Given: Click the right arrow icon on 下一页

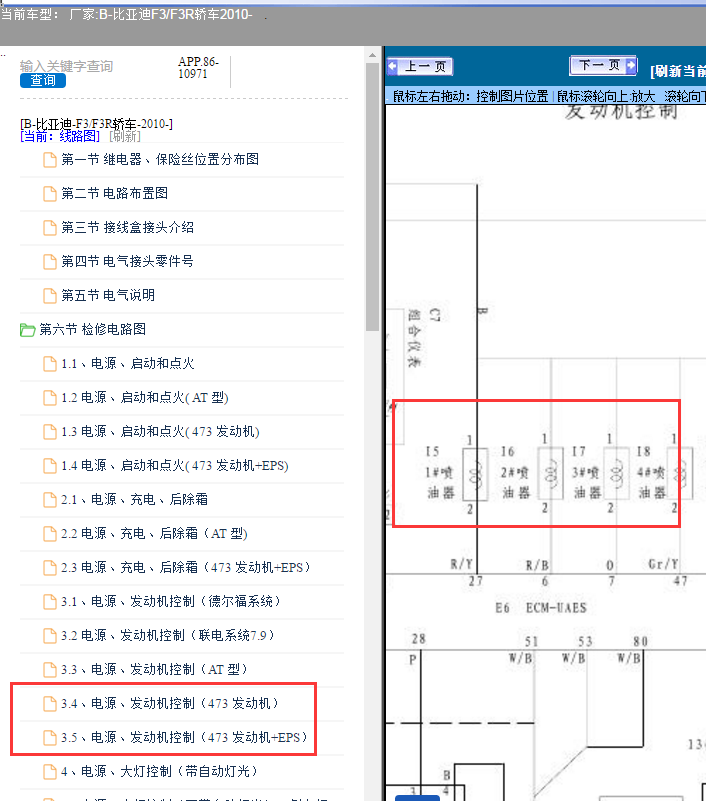Looking at the screenshot, I should coord(631,65).
